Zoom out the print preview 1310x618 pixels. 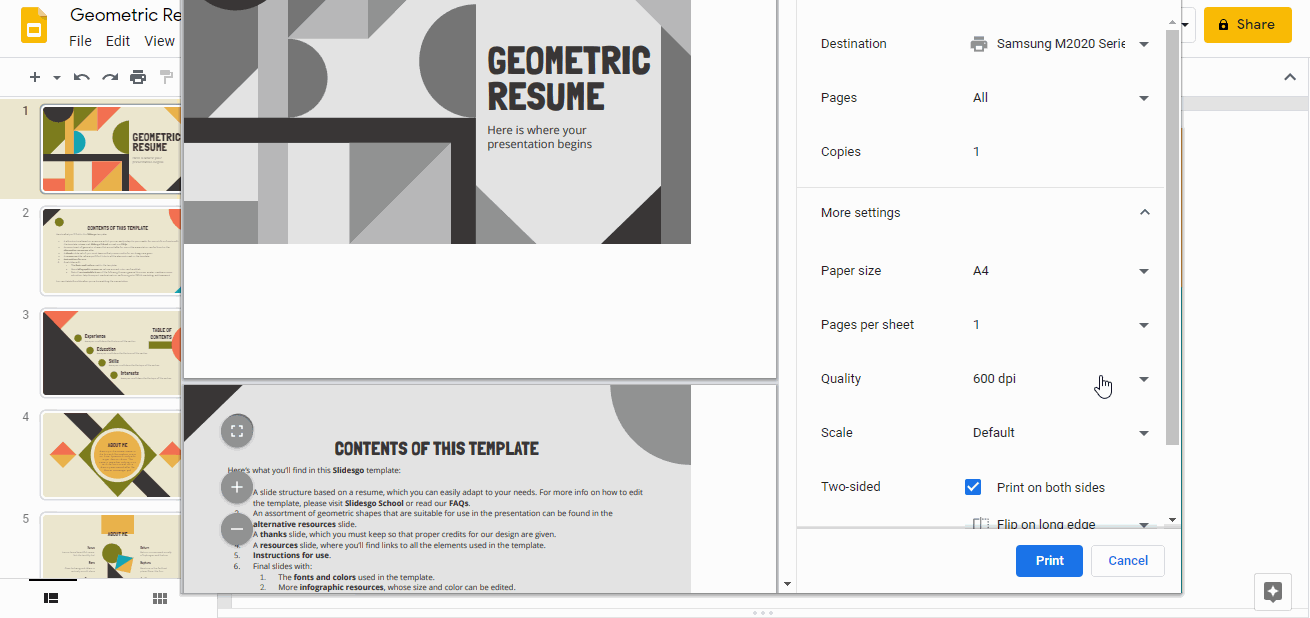point(237,527)
